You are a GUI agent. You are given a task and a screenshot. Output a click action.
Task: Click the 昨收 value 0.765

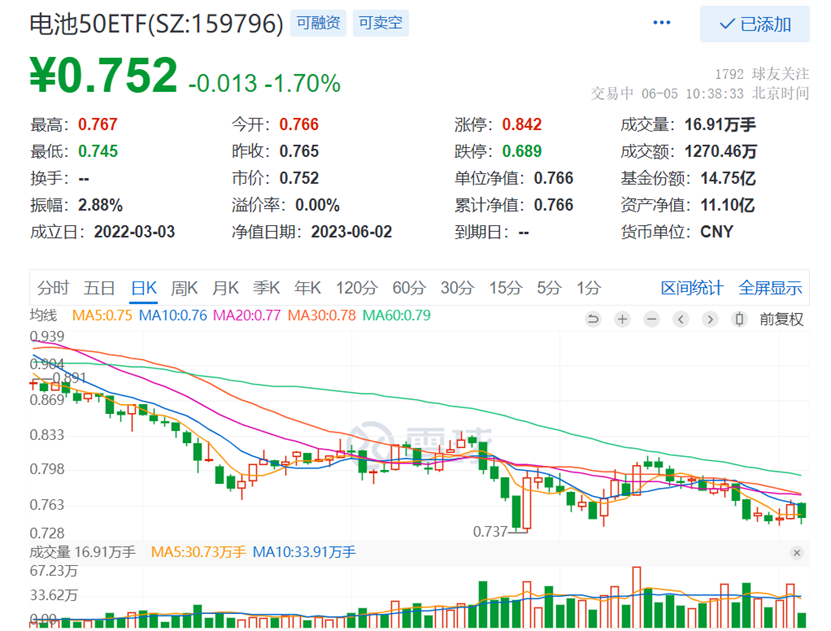coord(299,151)
